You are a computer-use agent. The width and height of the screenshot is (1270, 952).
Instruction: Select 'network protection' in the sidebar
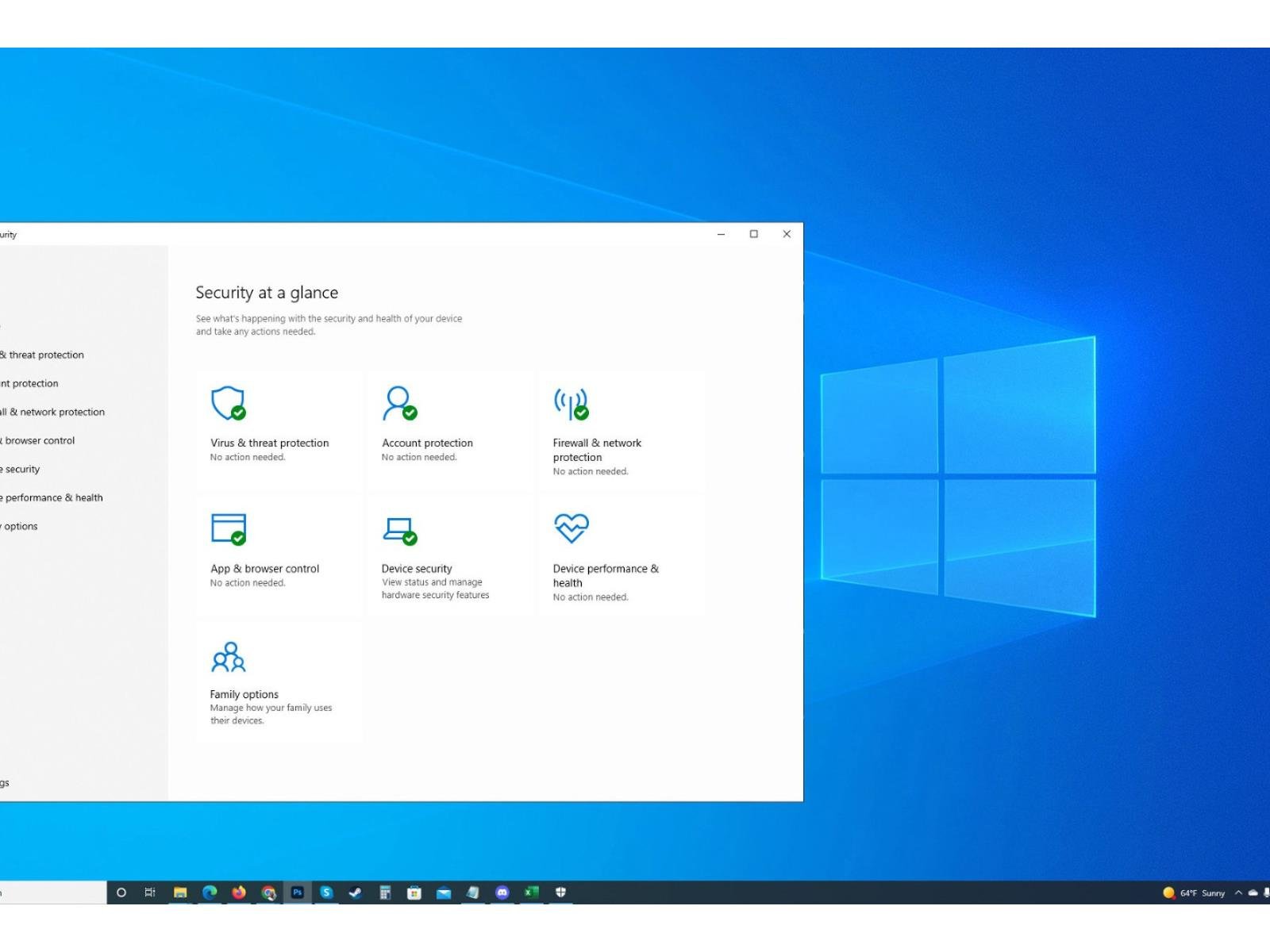point(63,412)
